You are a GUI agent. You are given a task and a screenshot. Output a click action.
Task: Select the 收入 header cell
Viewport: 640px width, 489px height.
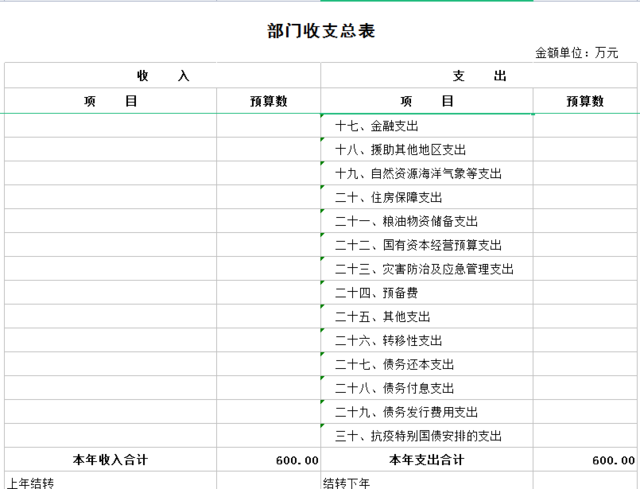click(x=162, y=76)
